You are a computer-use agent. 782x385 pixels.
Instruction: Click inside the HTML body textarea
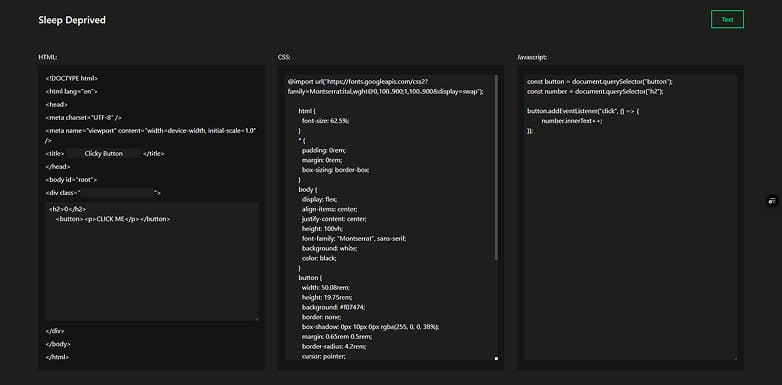[x=152, y=261]
